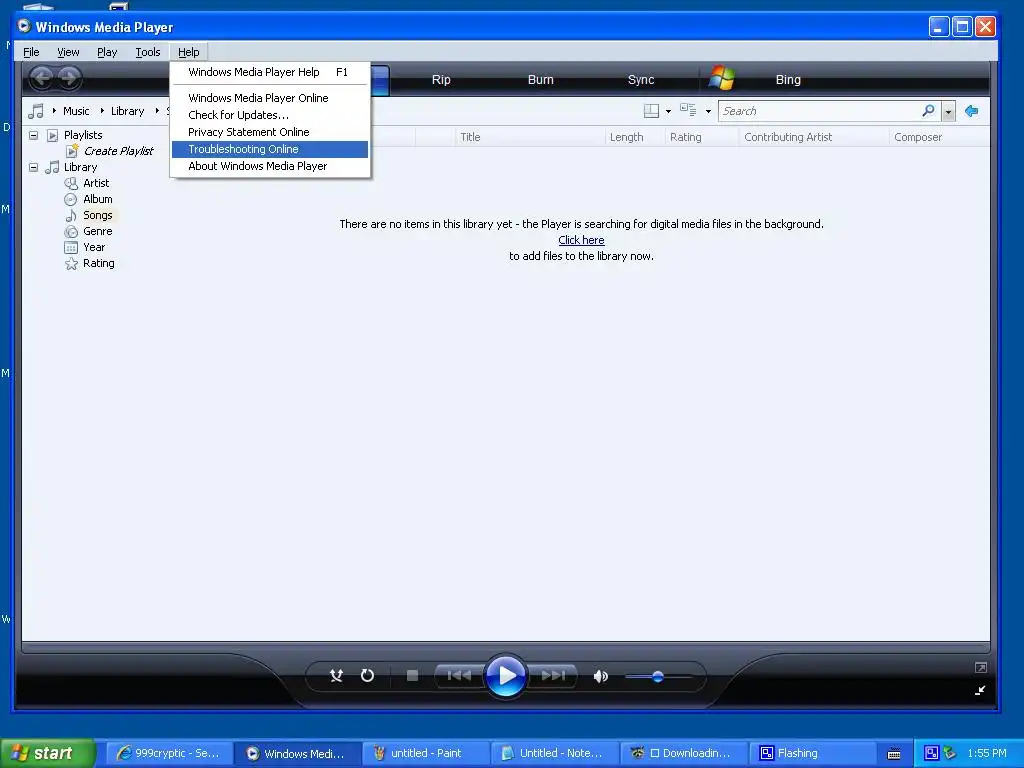Sort by the Rating column header
The image size is (1024, 768).
(702, 137)
